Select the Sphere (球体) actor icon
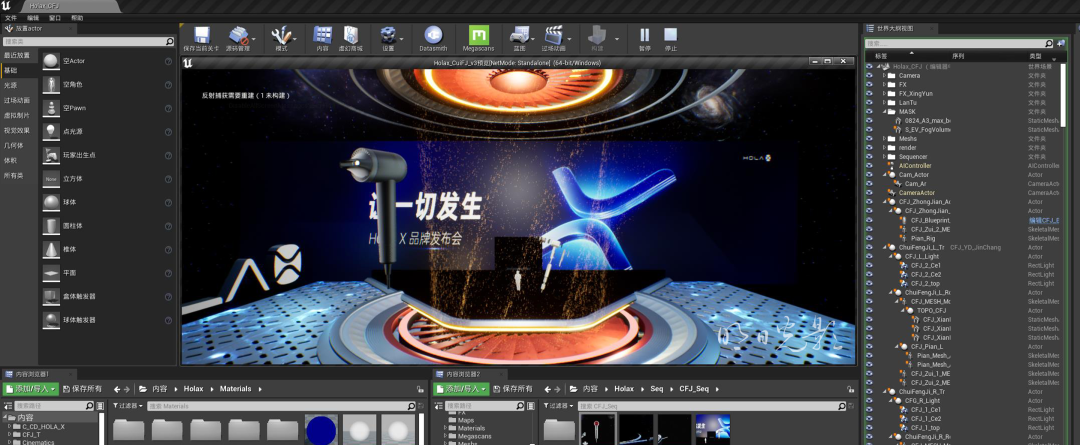The width and height of the screenshot is (1080, 445). (x=51, y=202)
